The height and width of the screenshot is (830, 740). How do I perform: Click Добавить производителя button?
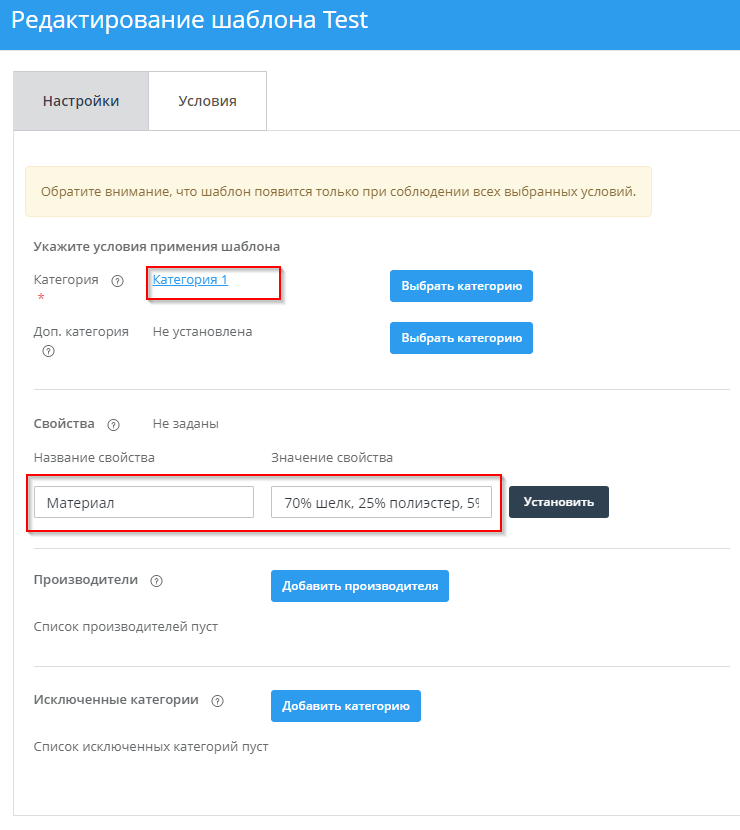tap(360, 586)
